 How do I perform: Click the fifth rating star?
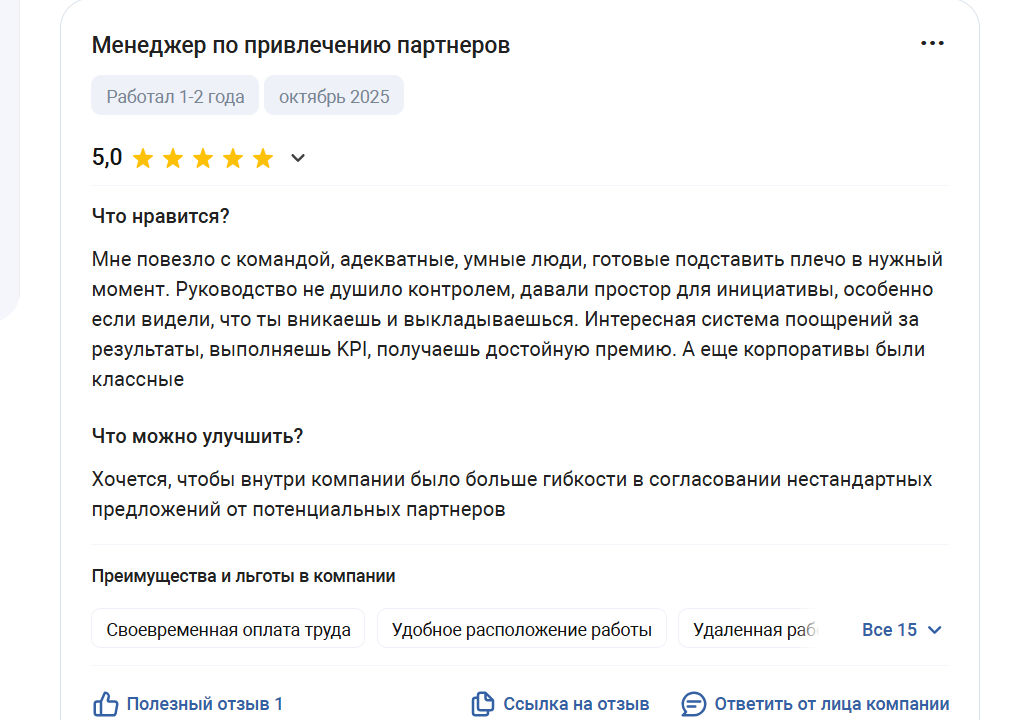pyautogui.click(x=263, y=158)
